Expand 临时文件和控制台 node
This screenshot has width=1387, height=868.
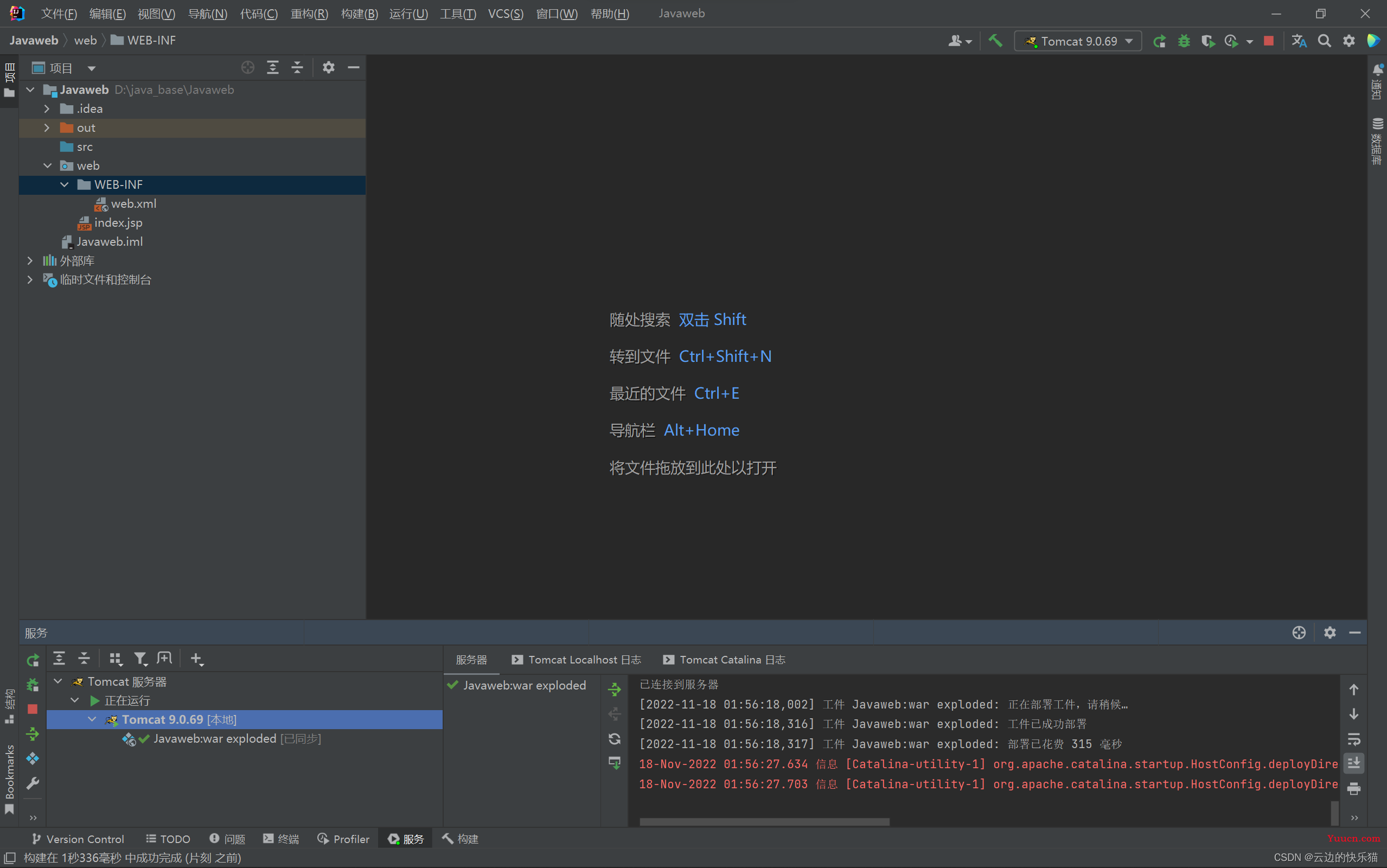tap(30, 279)
